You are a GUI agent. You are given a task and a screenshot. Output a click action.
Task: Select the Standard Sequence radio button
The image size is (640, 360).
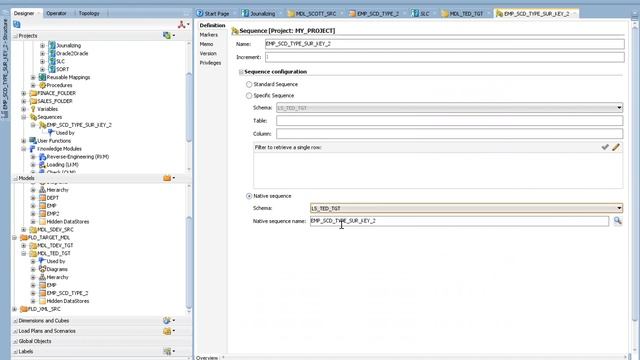(x=249, y=84)
